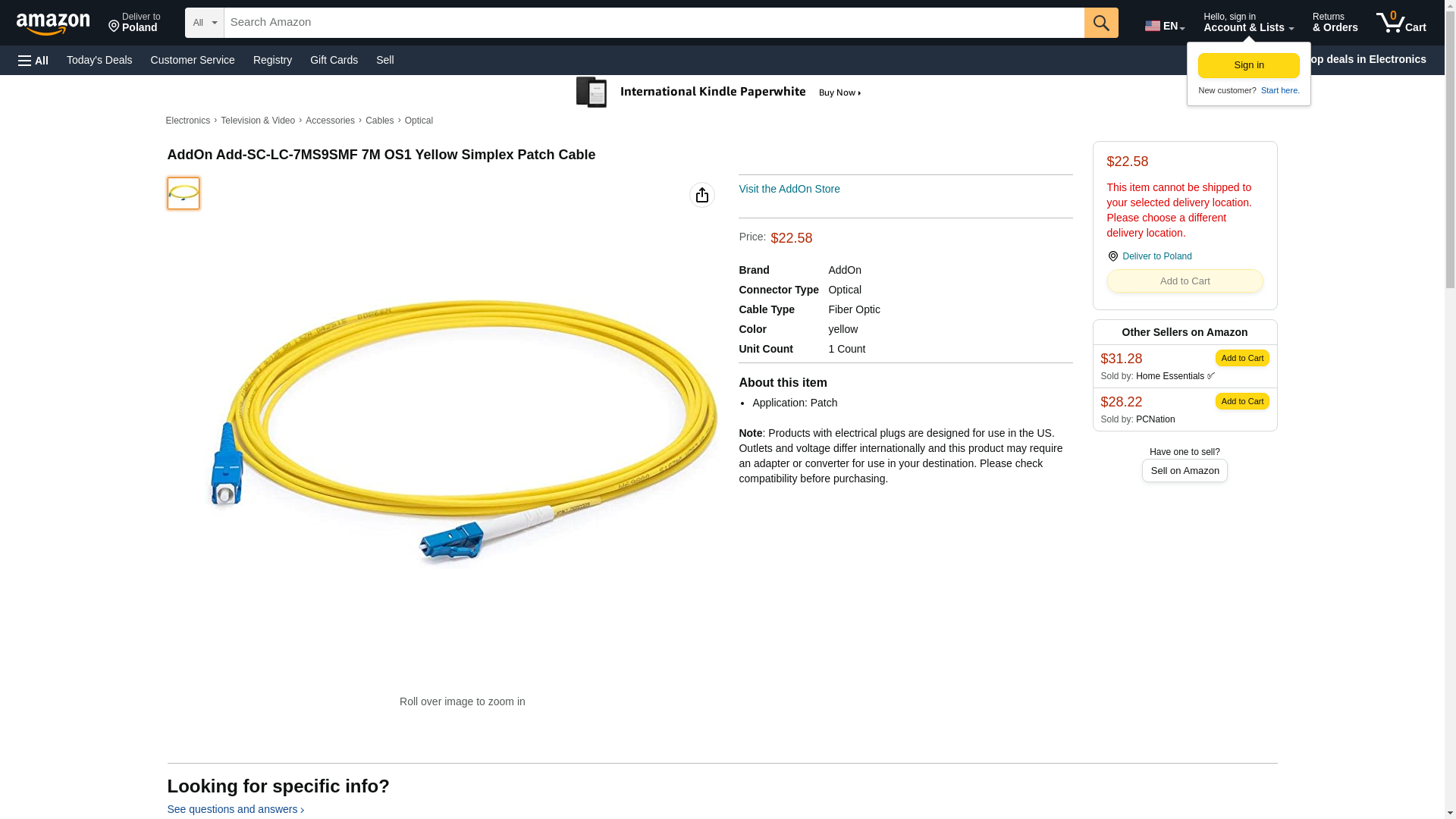Visit the AddOn Store link
Image resolution: width=1456 pixels, height=819 pixels.
pos(789,189)
